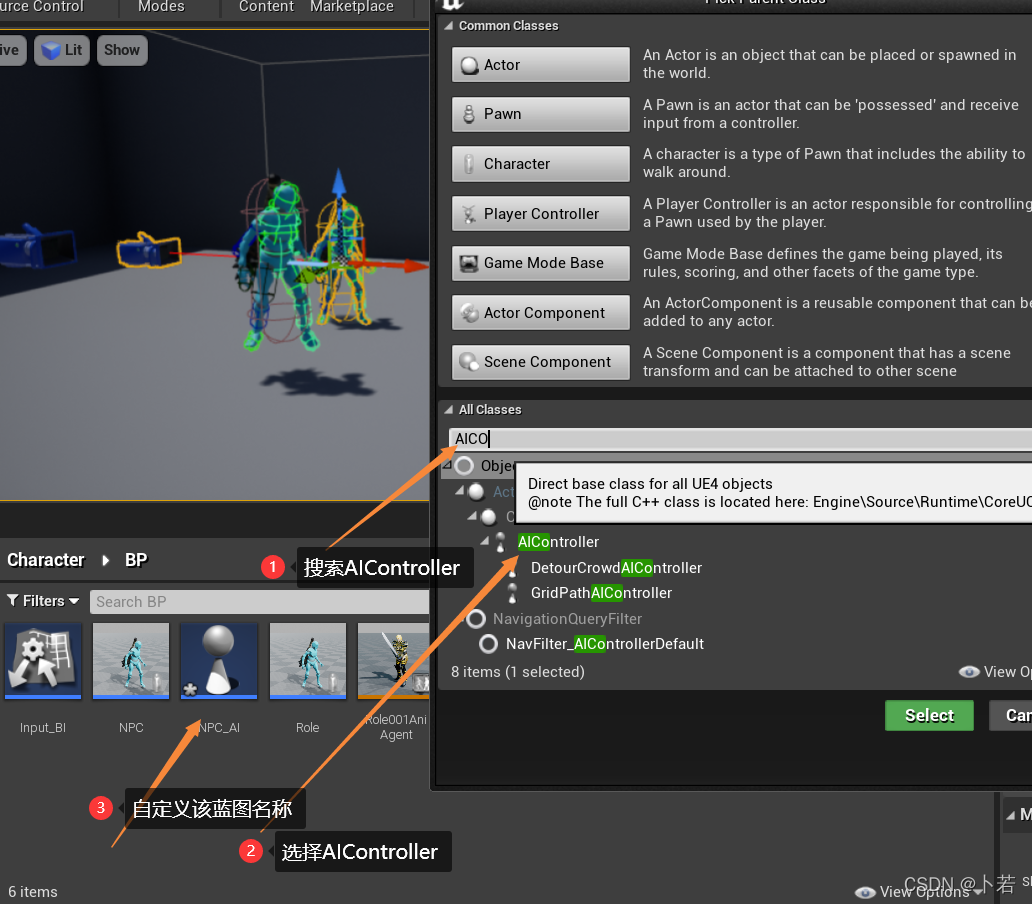Select NavigationQueryFilter class row
Screen dimensions: 1032x904
click(567, 619)
